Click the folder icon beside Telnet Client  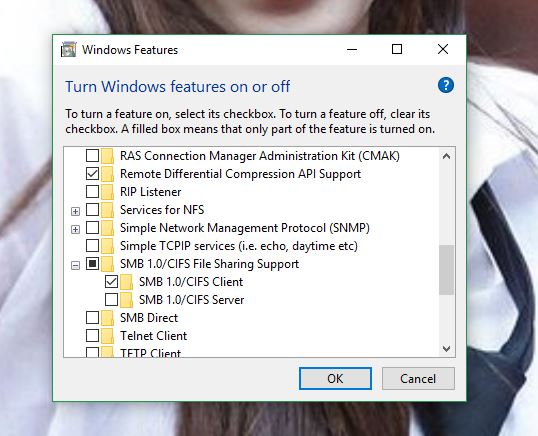point(107,335)
